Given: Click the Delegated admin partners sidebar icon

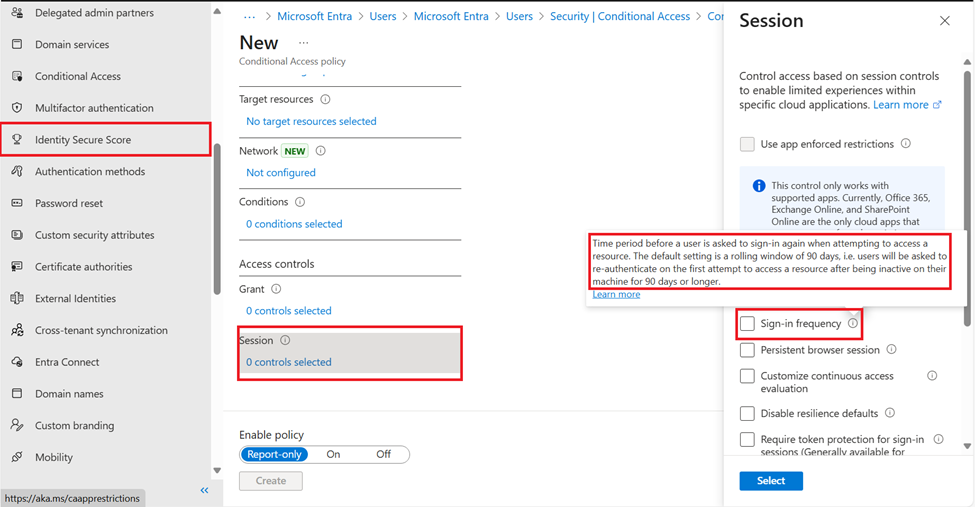Looking at the screenshot, I should [x=17, y=12].
